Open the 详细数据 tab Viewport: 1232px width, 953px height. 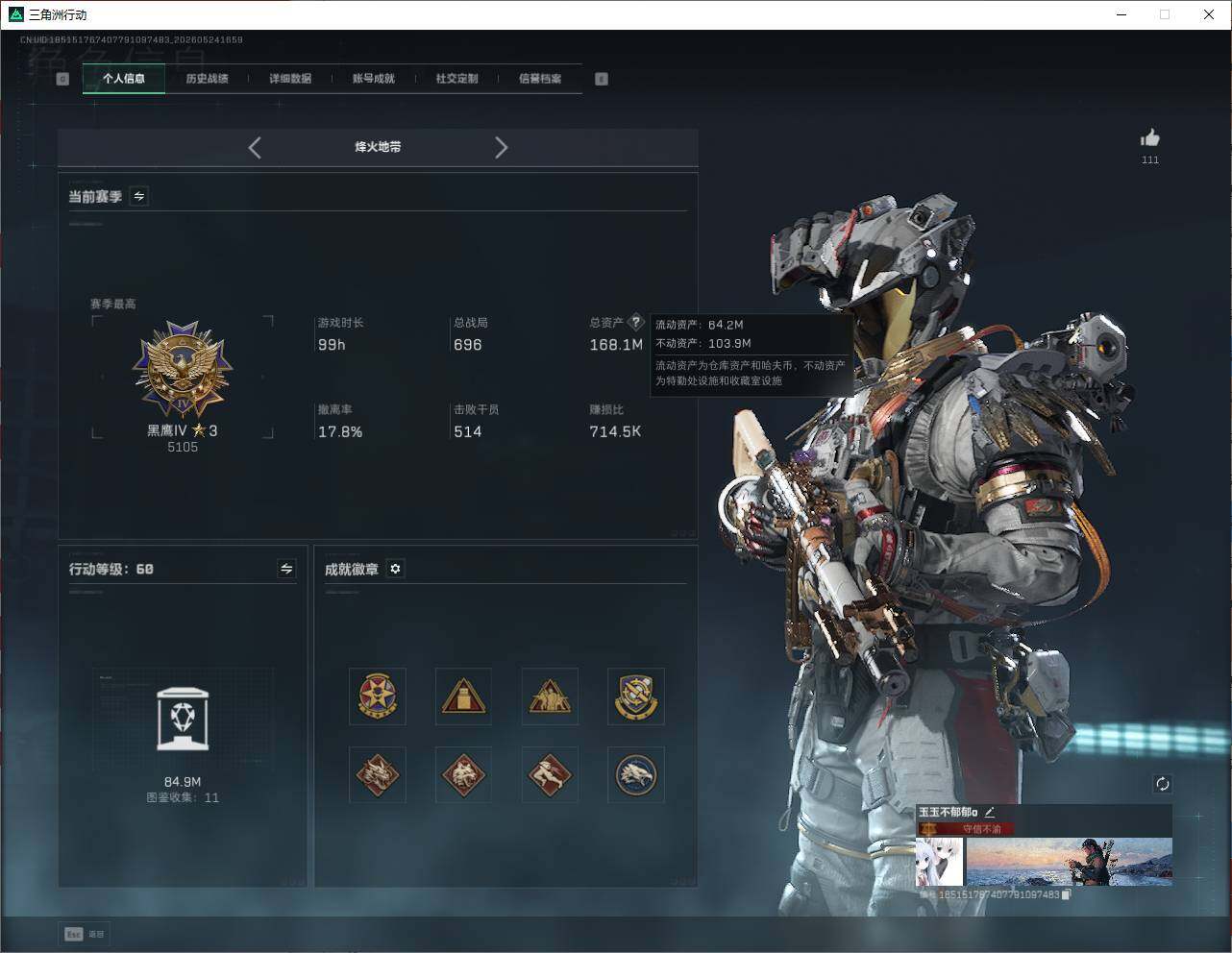click(x=290, y=79)
